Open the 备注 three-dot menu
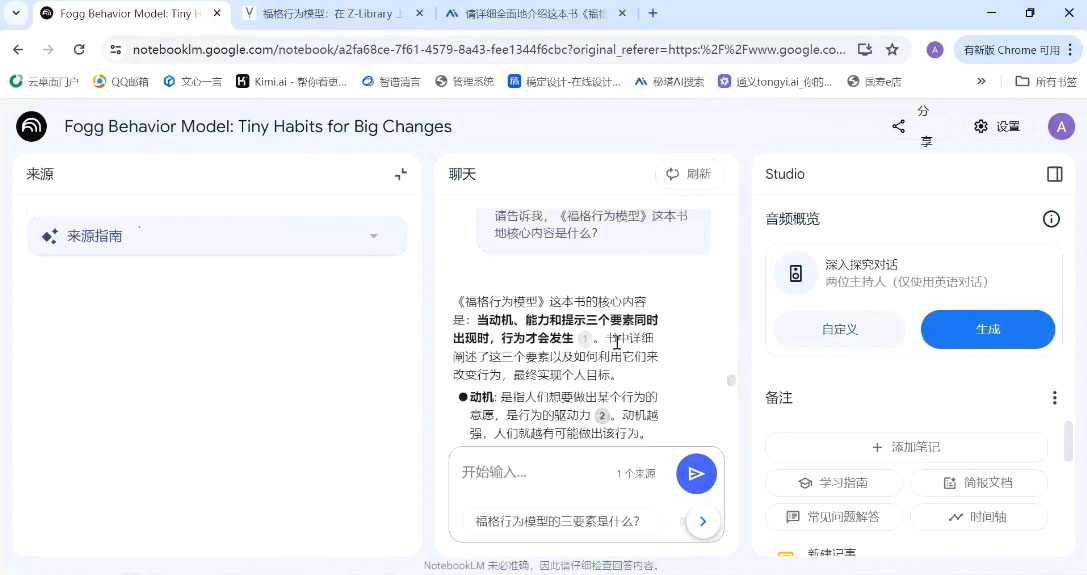Image resolution: width=1087 pixels, height=575 pixels. 1054,398
